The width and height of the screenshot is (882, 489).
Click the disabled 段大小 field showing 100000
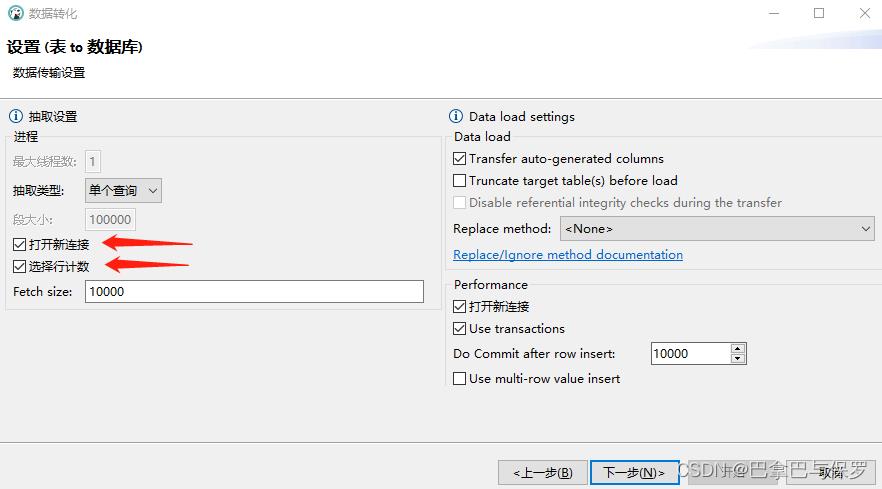(x=110, y=219)
